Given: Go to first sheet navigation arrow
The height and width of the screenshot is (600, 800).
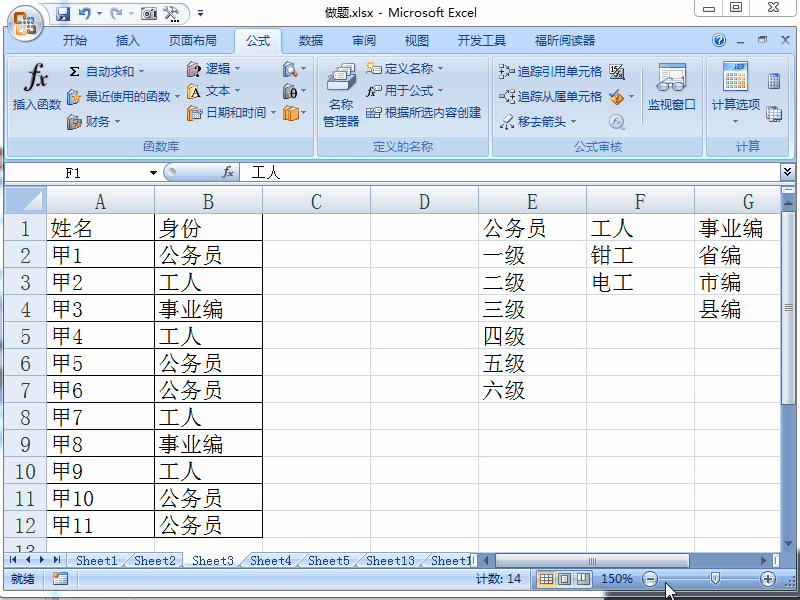Looking at the screenshot, I should point(13,560).
